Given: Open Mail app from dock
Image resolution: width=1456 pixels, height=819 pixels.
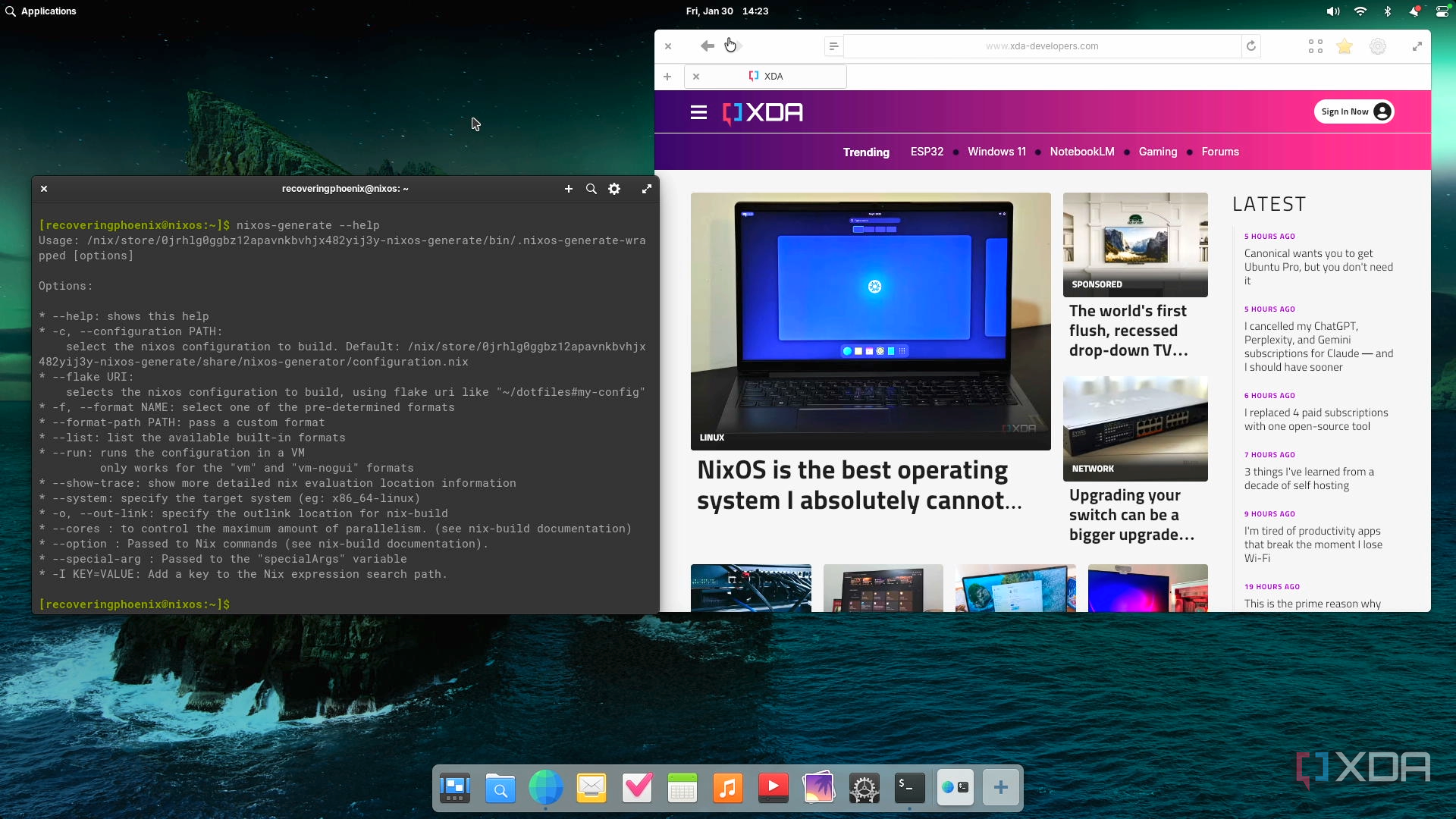Looking at the screenshot, I should (x=591, y=789).
